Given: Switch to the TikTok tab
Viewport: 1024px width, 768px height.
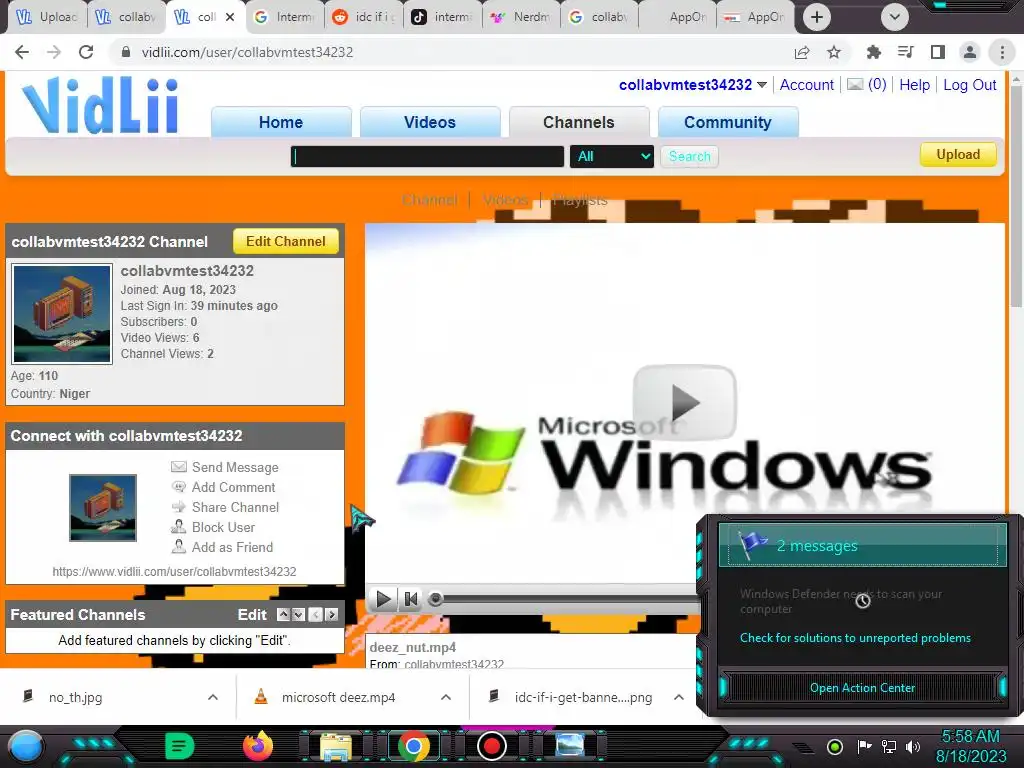Looking at the screenshot, I should [x=443, y=17].
